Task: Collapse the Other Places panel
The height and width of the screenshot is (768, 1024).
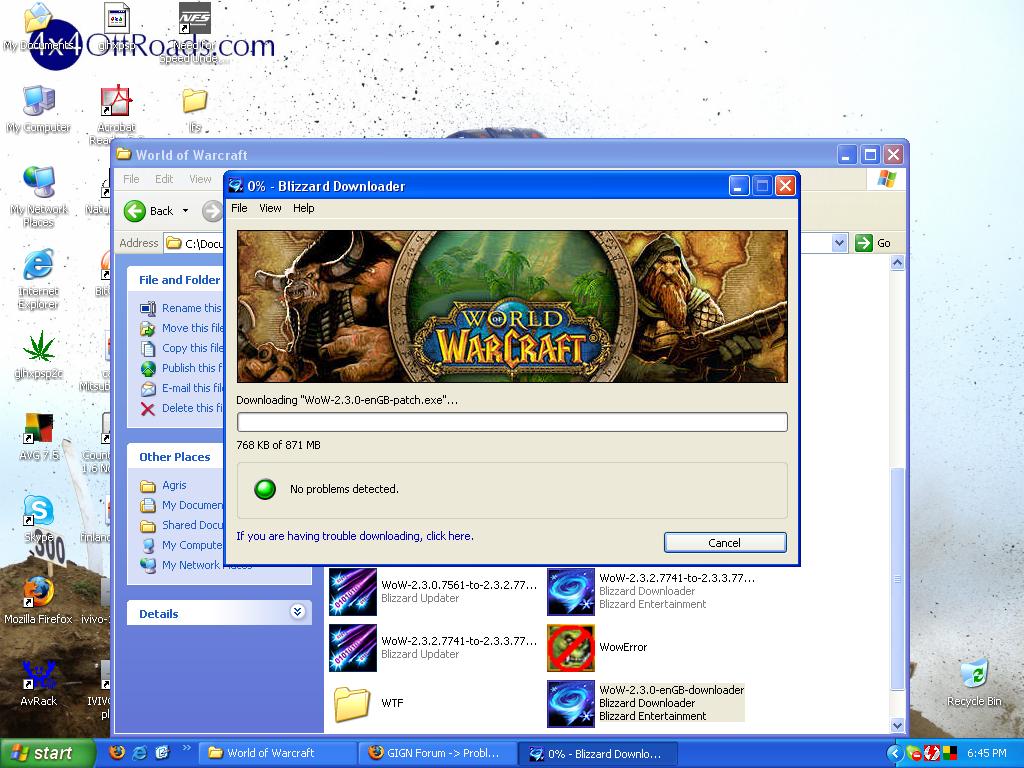Action: coord(297,457)
